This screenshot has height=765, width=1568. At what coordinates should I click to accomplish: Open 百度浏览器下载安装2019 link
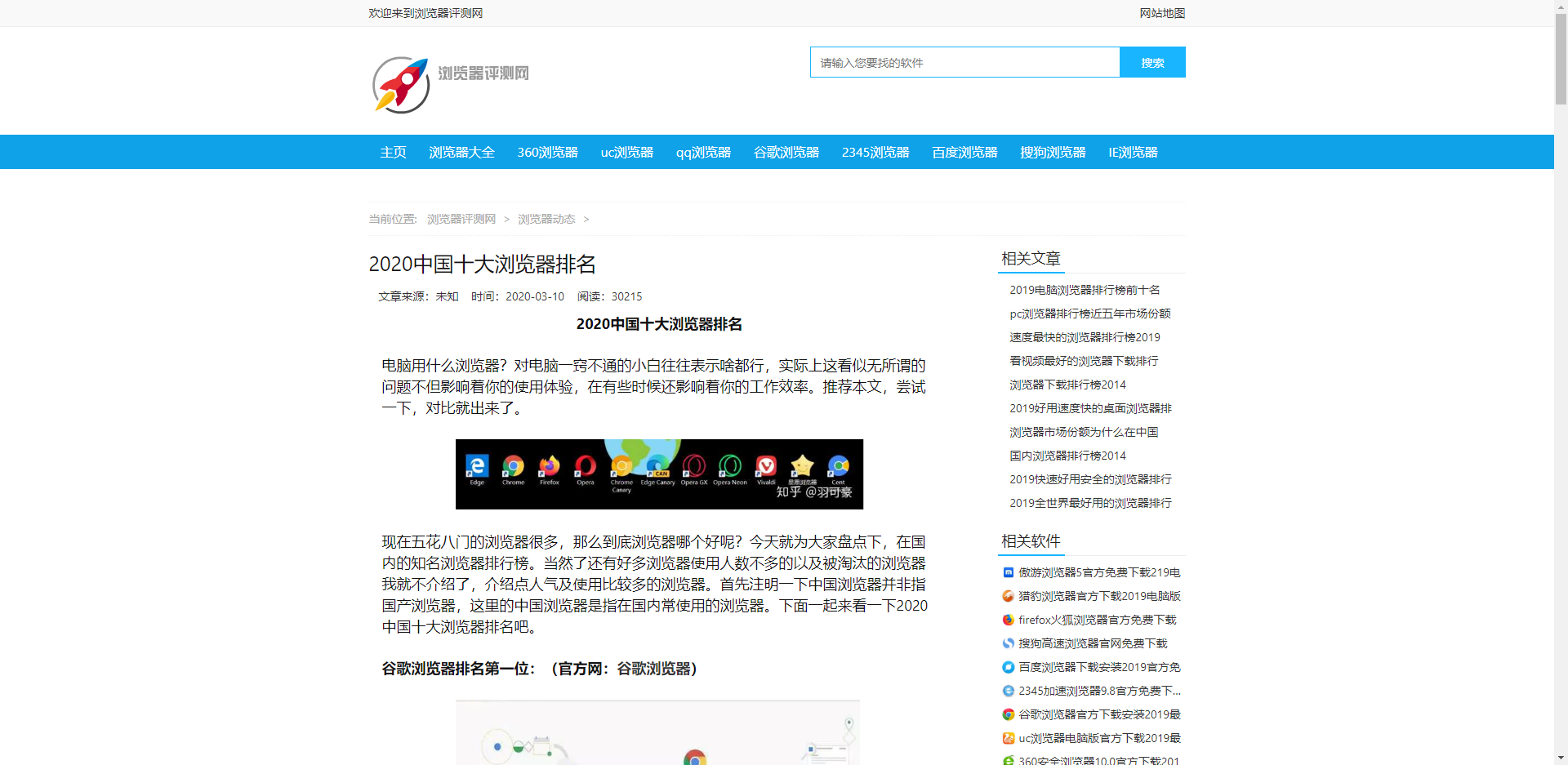click(1099, 667)
